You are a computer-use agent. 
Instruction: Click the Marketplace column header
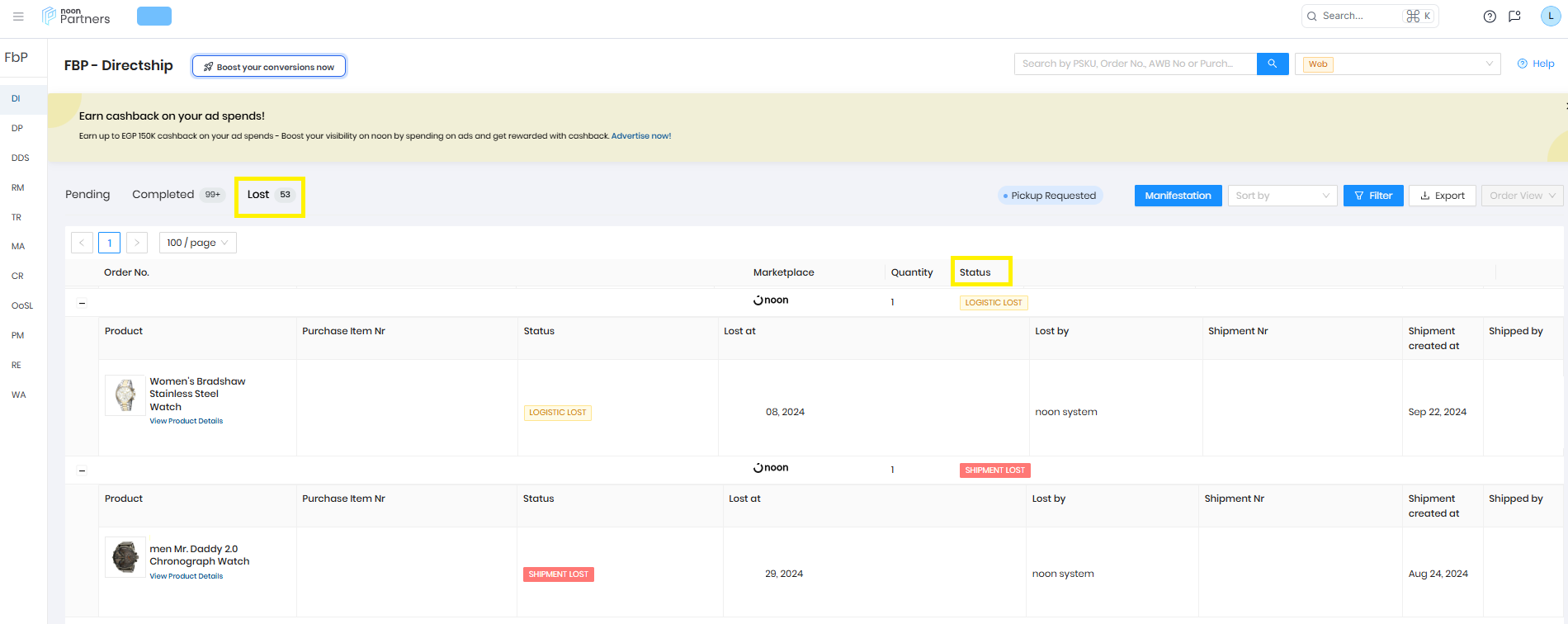784,272
